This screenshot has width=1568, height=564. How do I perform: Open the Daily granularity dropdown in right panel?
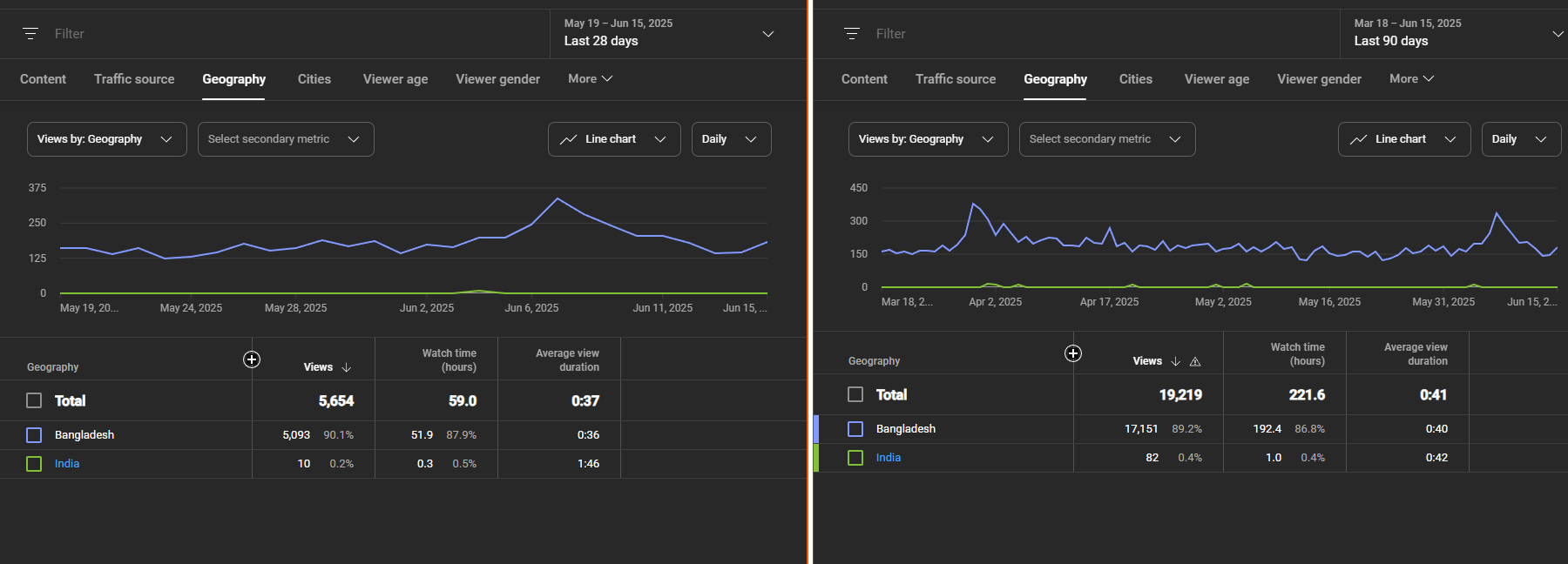click(x=1520, y=139)
